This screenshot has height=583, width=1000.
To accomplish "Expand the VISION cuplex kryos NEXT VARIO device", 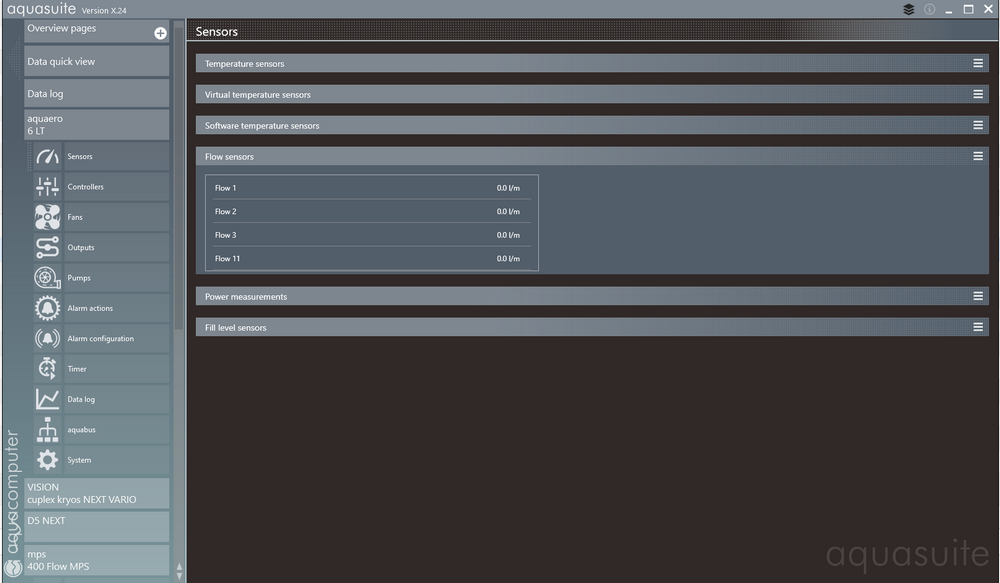I will [96, 493].
